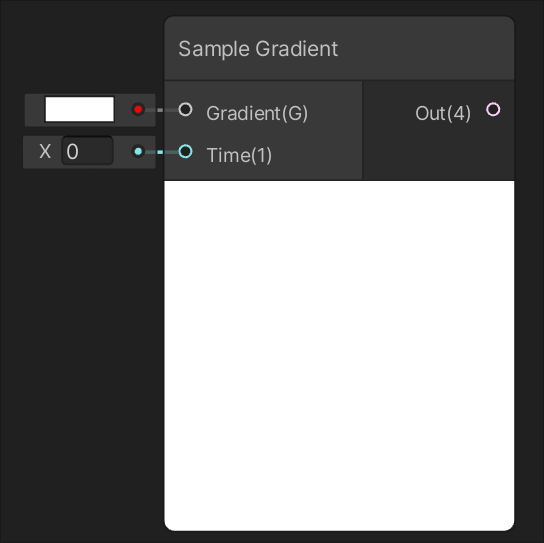Click the white node preview area
The width and height of the screenshot is (544, 543).
(339, 355)
